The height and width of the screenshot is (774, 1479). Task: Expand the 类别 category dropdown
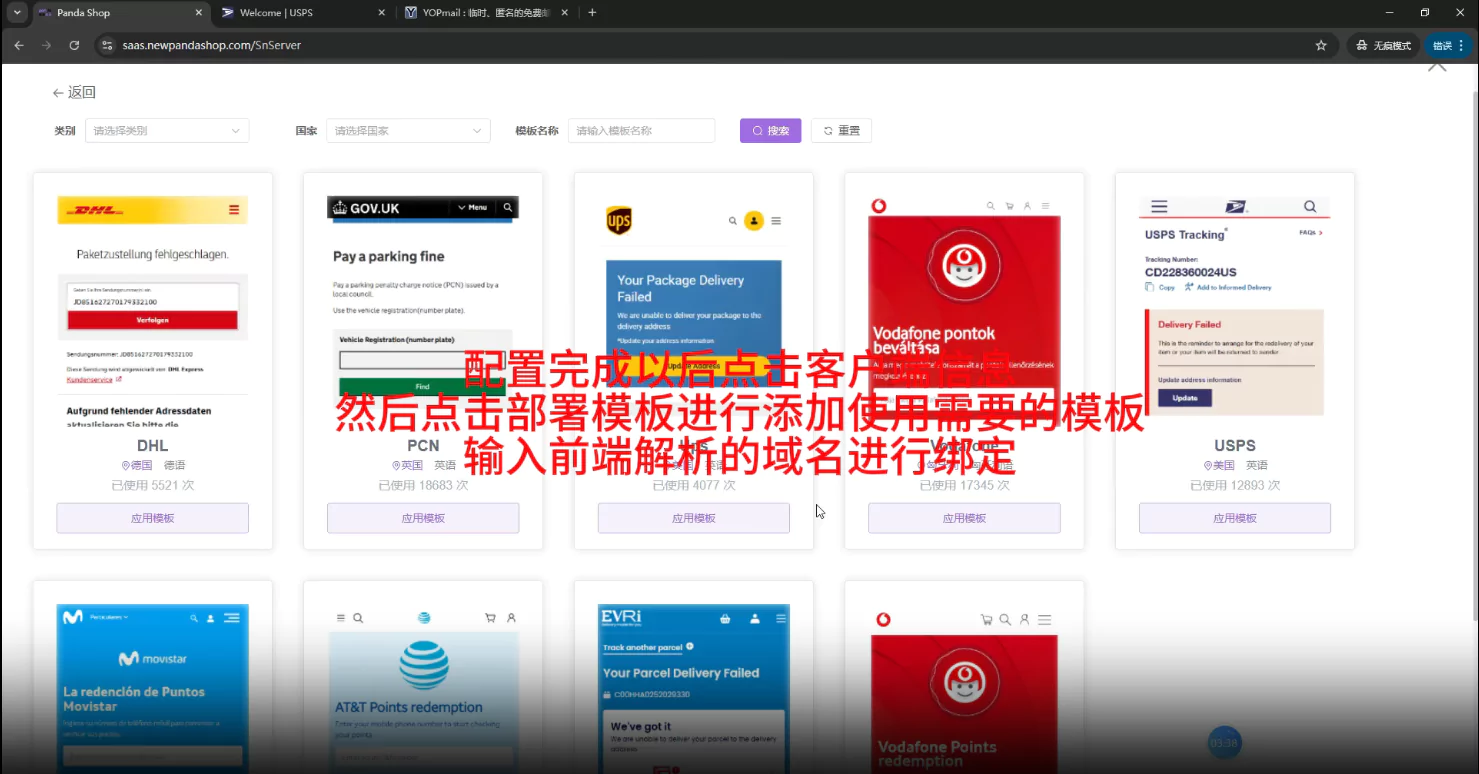coord(167,131)
